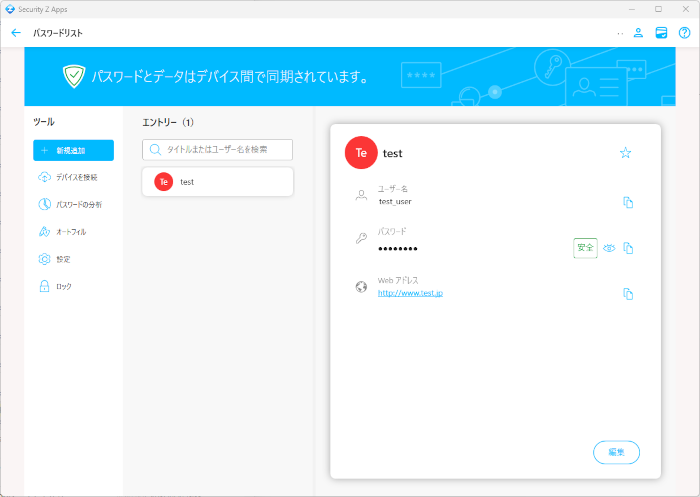Copy the Web address

(x=628, y=294)
